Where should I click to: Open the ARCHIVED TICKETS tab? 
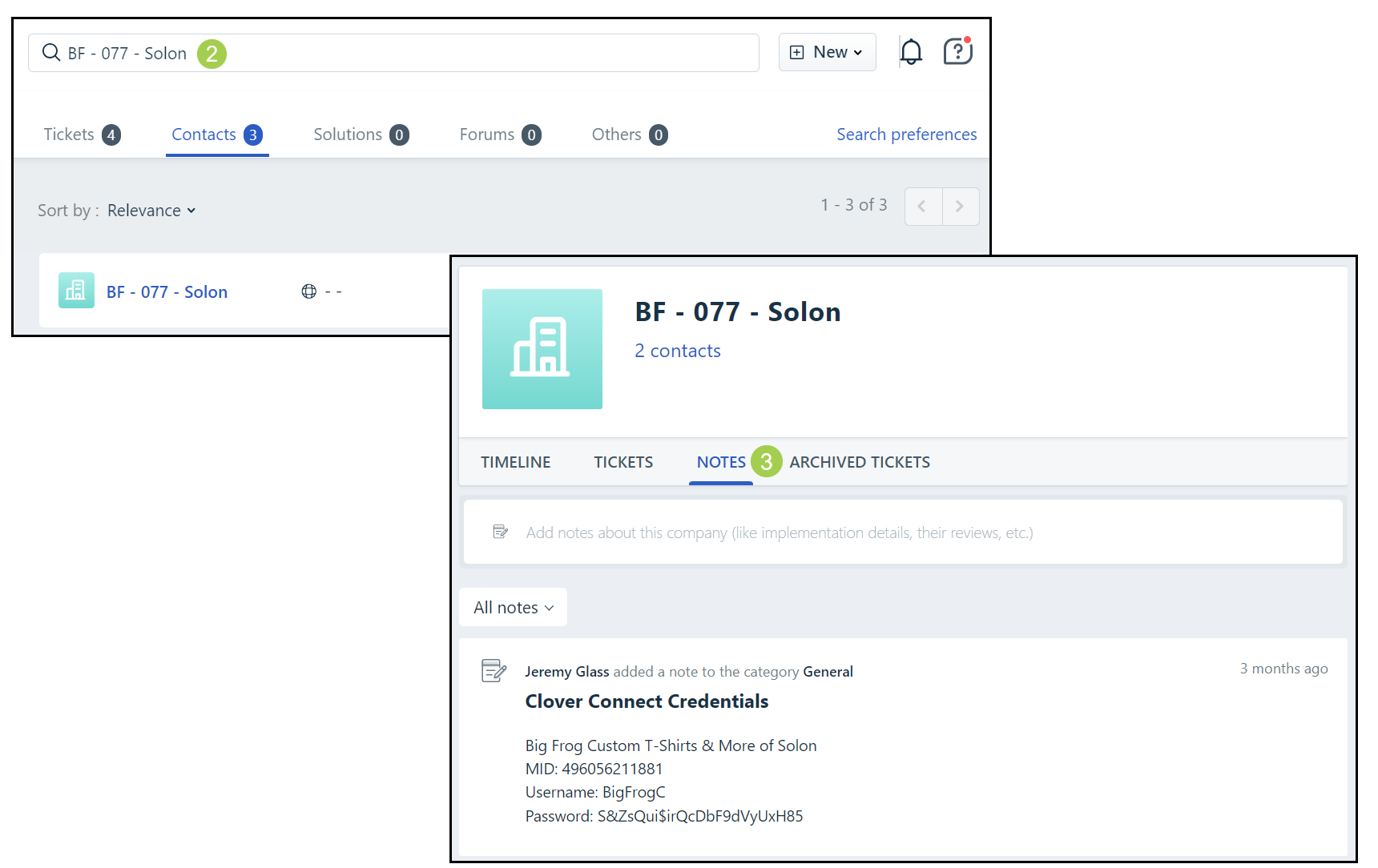[x=860, y=462]
